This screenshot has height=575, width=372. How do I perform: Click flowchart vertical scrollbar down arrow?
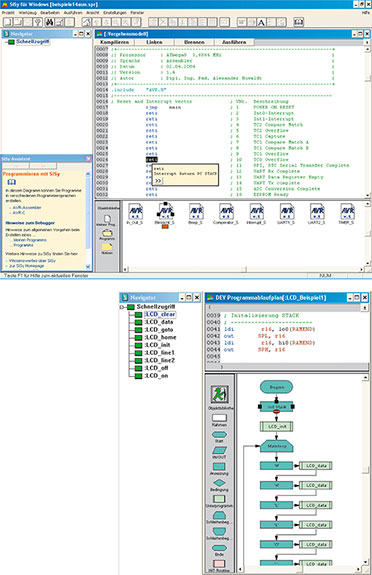click(365, 562)
